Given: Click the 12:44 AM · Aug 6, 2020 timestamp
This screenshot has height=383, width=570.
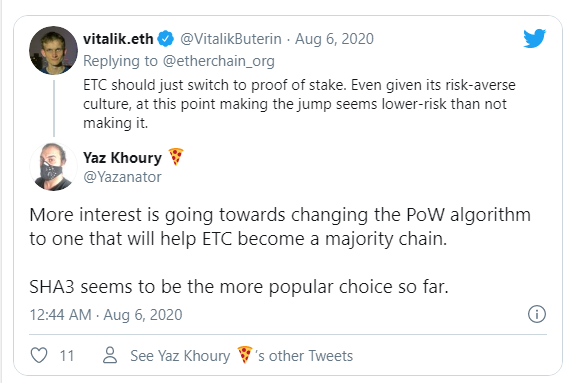Looking at the screenshot, I should point(106,315).
